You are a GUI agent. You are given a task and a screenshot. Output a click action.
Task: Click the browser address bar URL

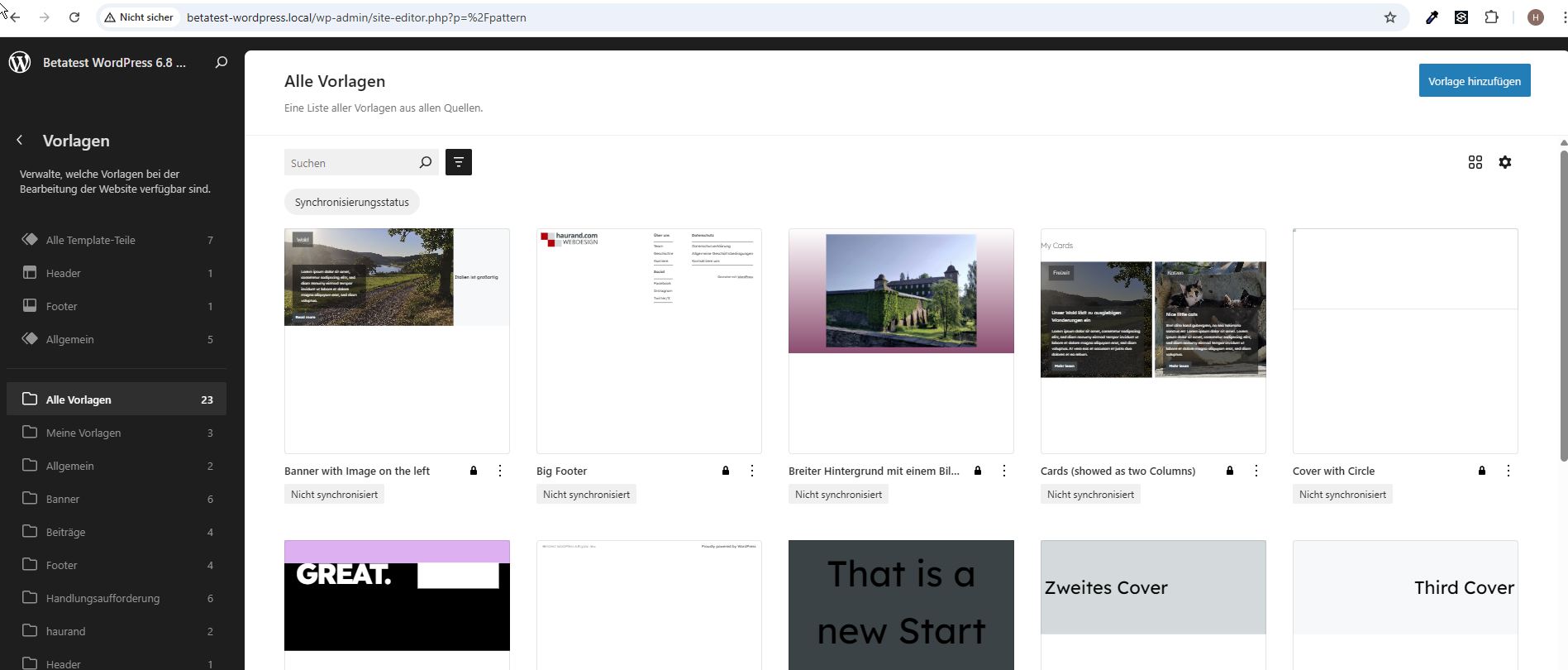[356, 17]
